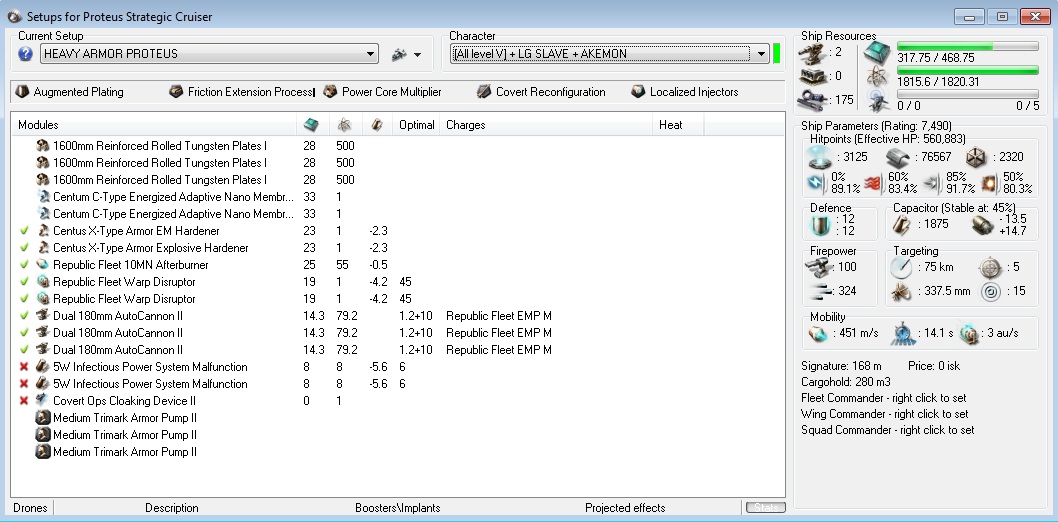
Task: Click the armor hitpoints icon
Action: tap(898, 157)
